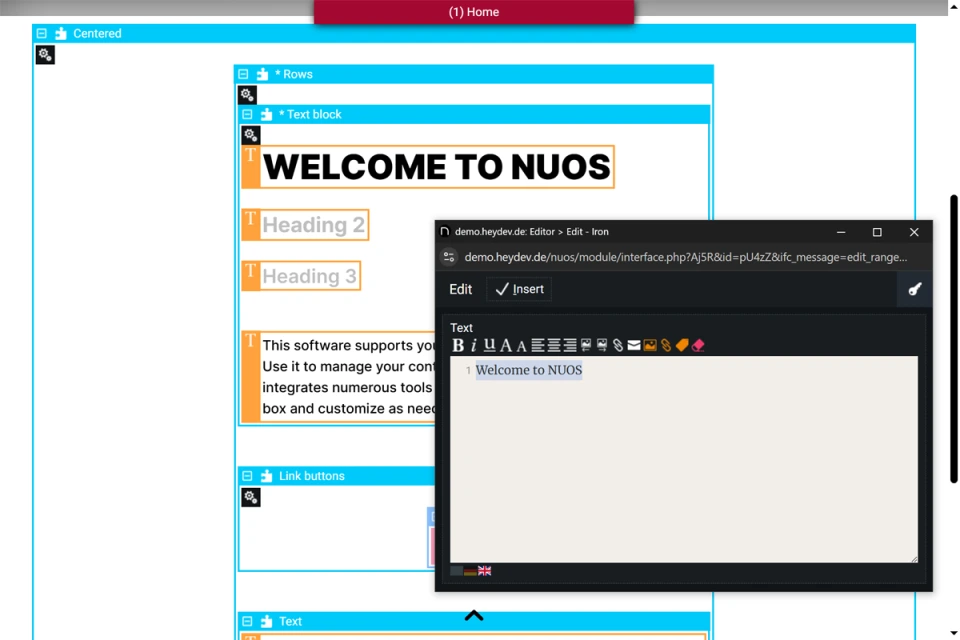Image resolution: width=960 pixels, height=640 pixels.
Task: Expand the panel via the upward chevron
Action: coord(473,616)
